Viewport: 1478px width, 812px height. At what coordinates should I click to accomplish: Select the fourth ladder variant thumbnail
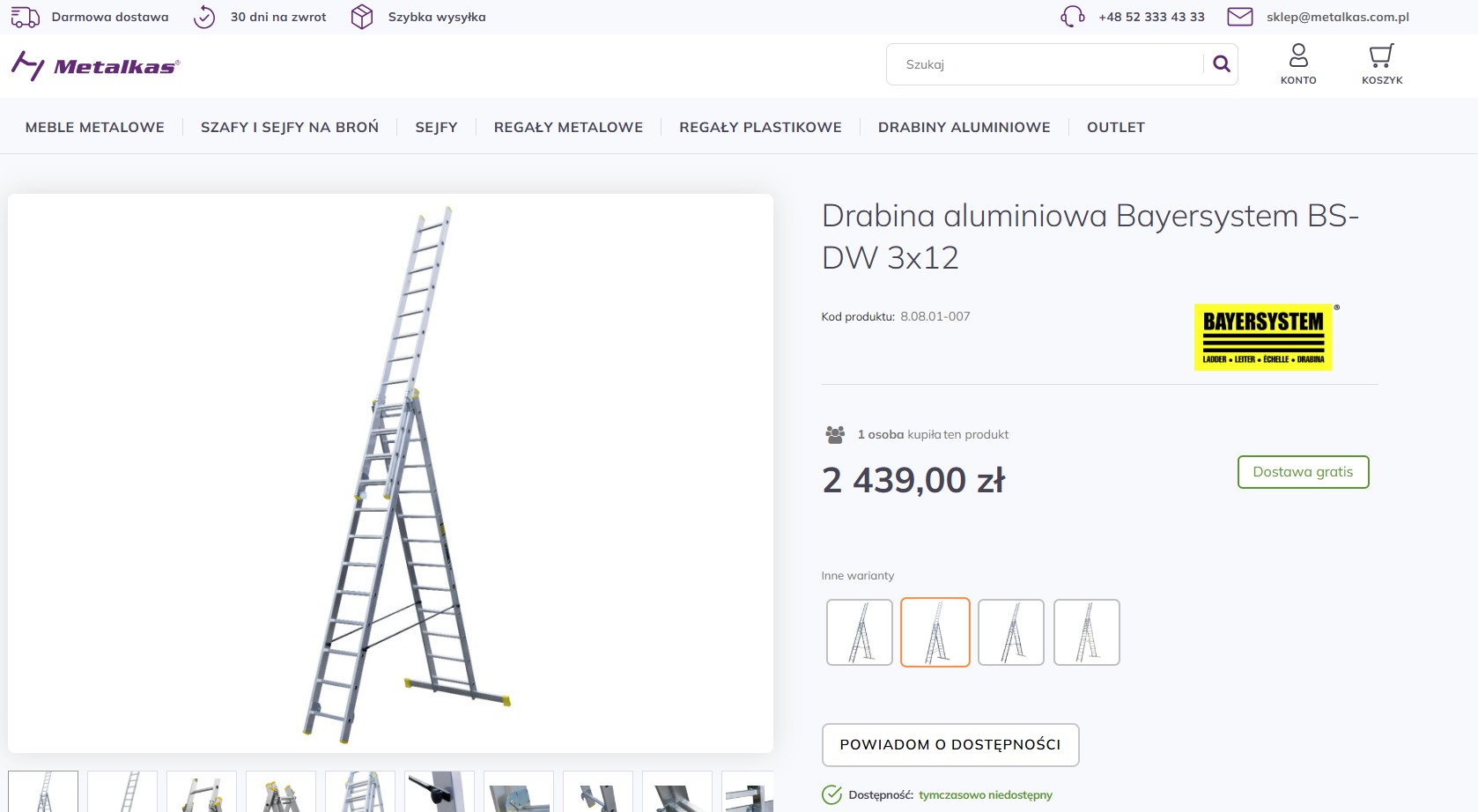(1087, 632)
